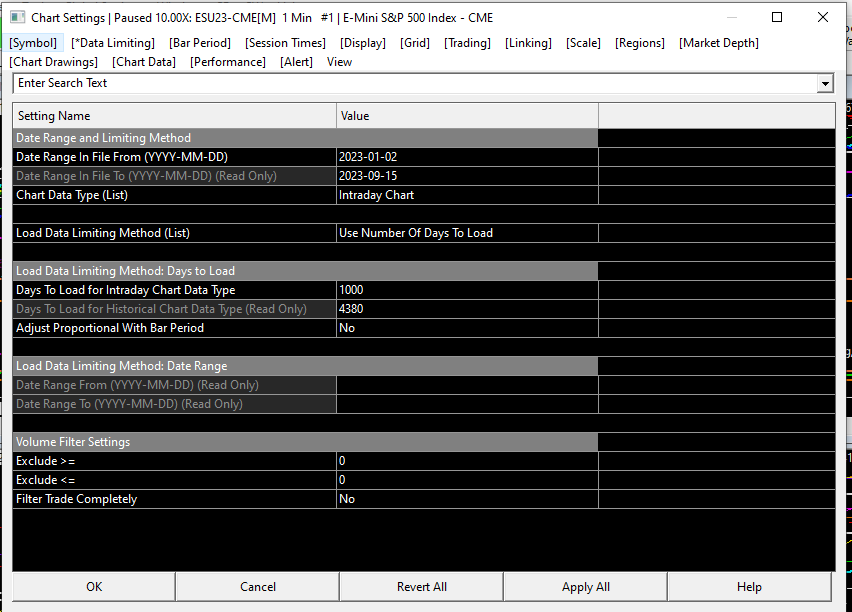Click the Chart Settings window icon
The image size is (852, 612).
(x=17, y=17)
